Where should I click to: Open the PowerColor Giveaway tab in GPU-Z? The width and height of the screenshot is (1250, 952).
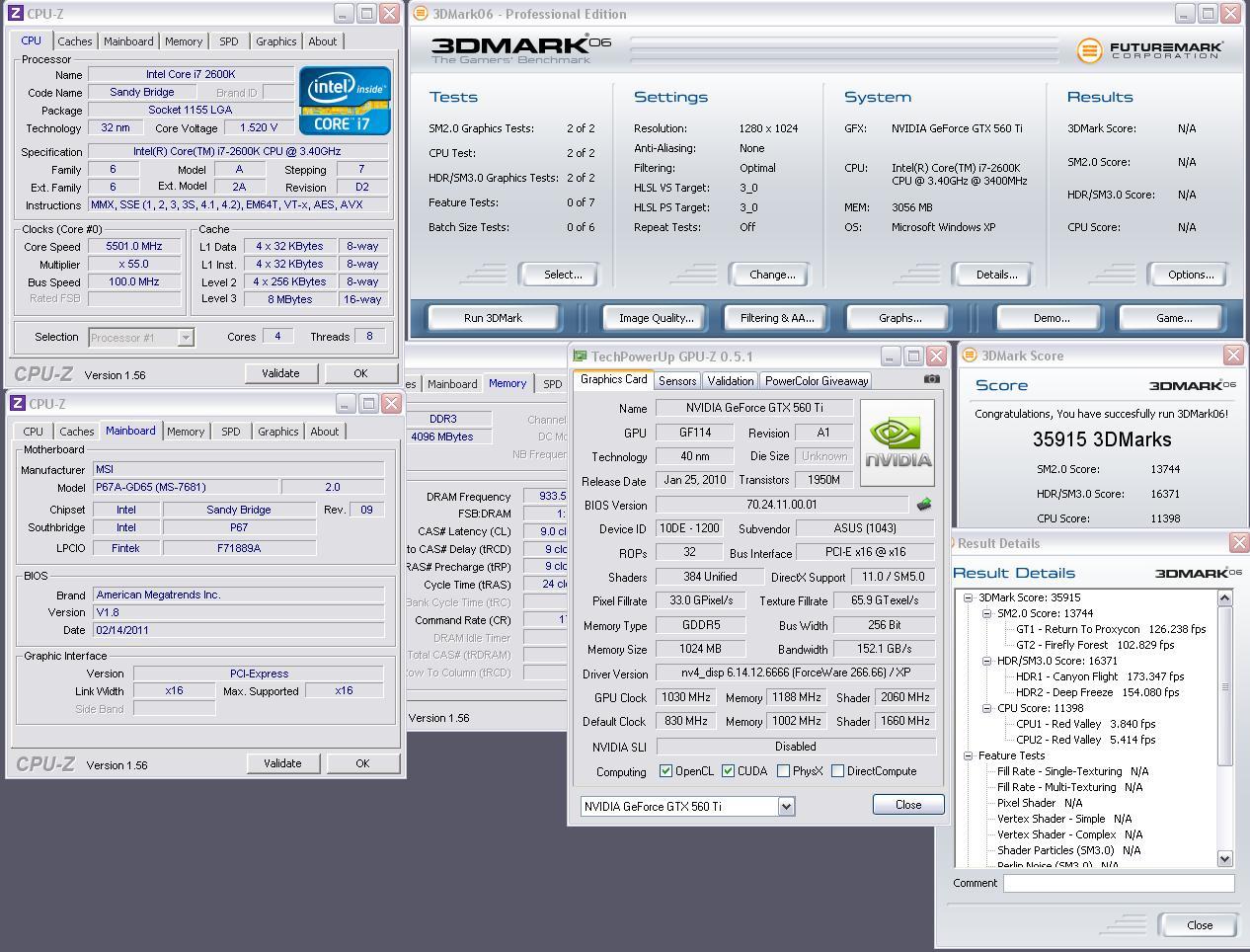[817, 381]
